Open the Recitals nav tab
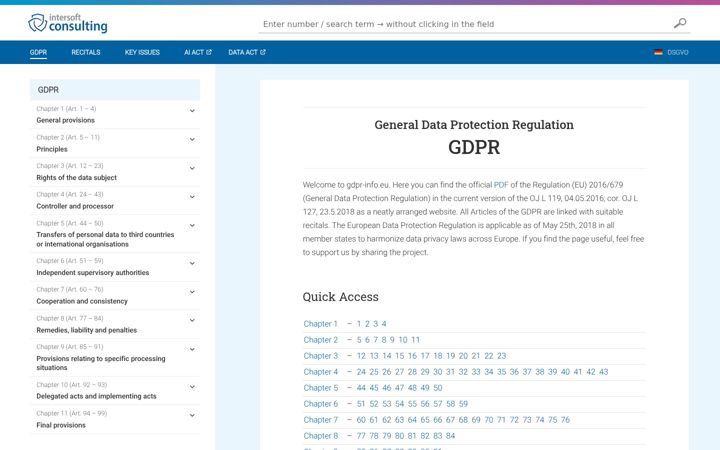This screenshot has height=450, width=720. coord(85,52)
